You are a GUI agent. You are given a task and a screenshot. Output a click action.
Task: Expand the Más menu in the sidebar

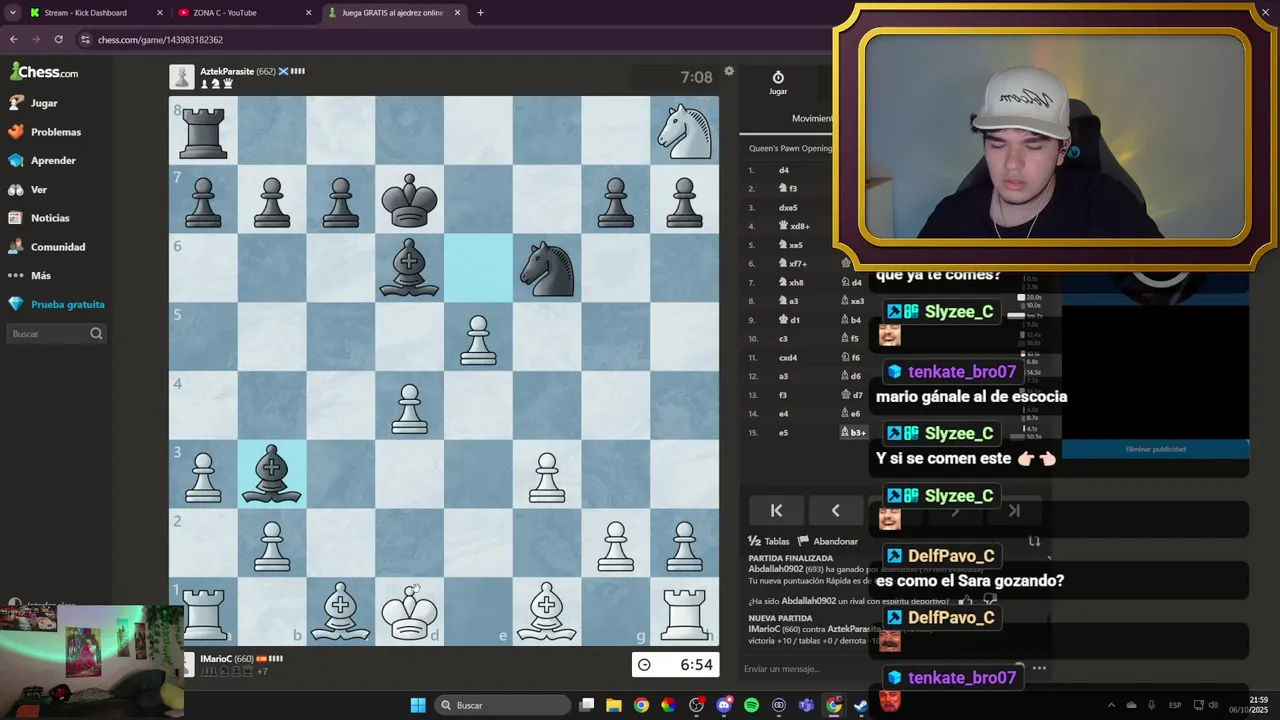pos(29,275)
